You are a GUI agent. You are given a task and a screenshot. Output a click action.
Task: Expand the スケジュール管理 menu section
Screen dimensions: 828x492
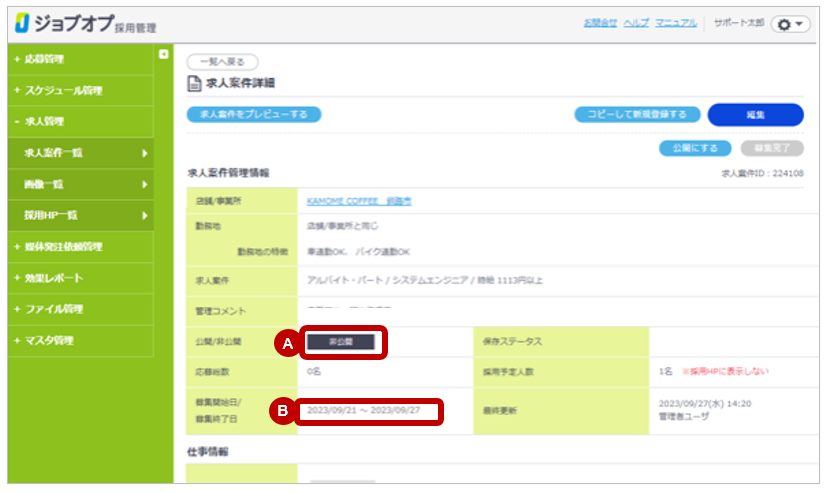pos(81,90)
